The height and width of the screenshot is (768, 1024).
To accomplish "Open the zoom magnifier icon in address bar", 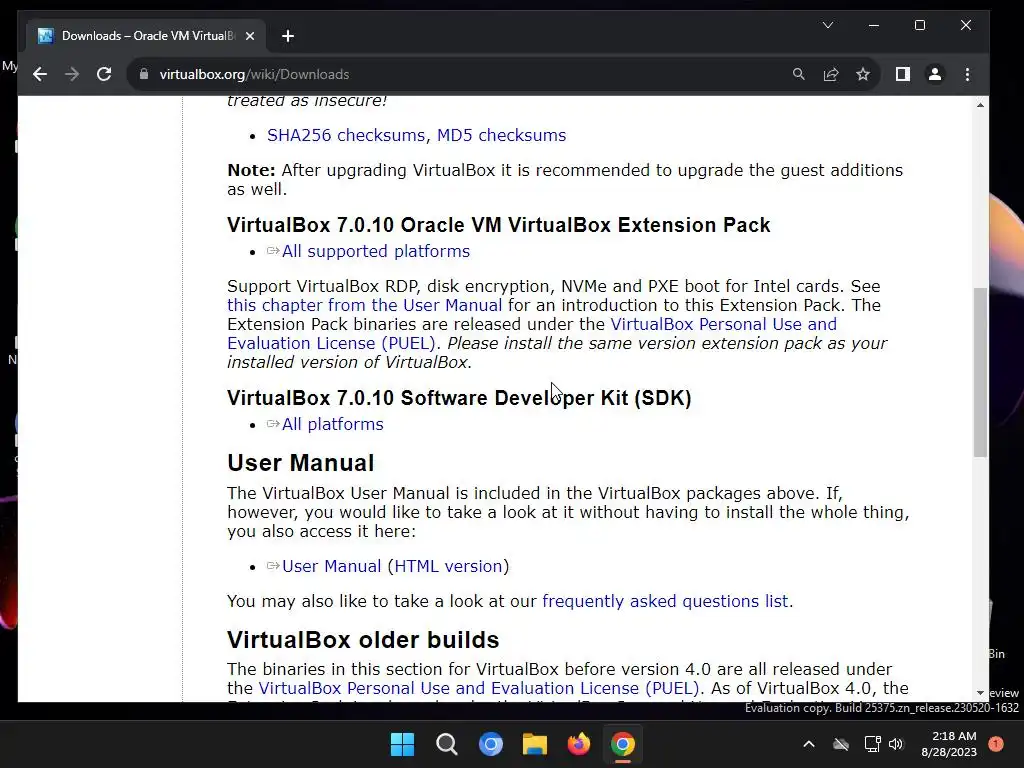I will [x=798, y=74].
